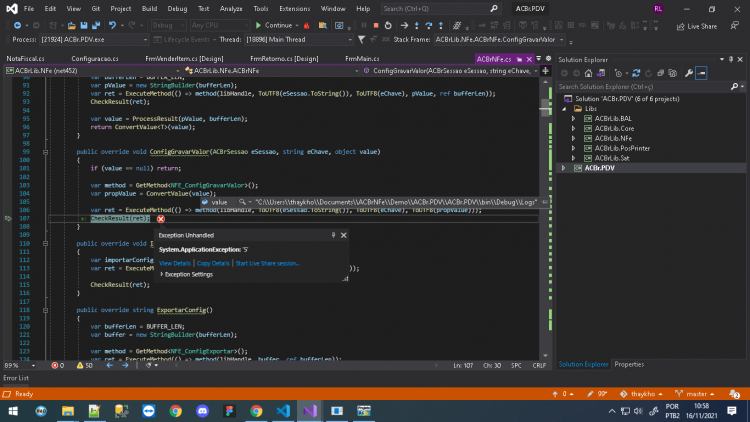Screen dimensions: 750x422
Task: Toggle the Solution Explorer auto-hide pin
Action: pyautogui.click(x=731, y=59)
